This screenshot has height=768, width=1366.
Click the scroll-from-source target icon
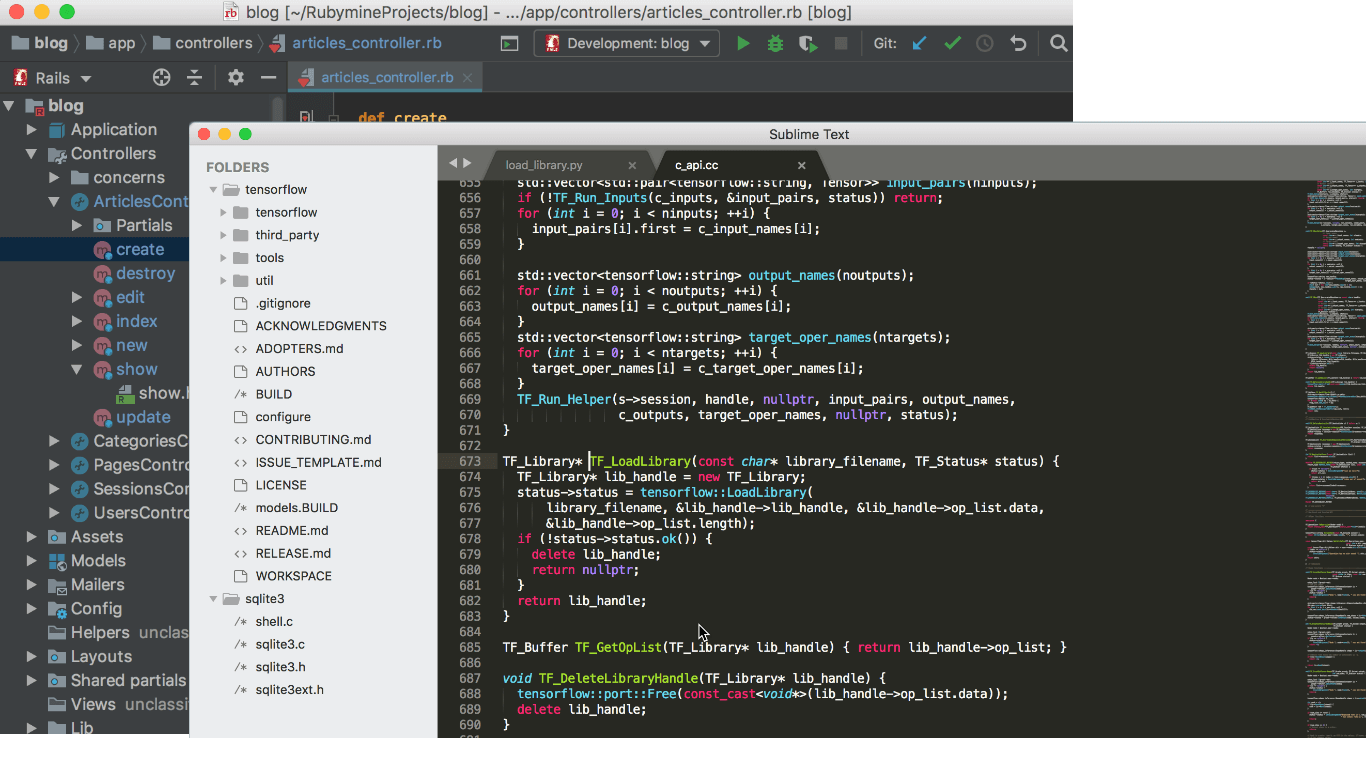click(x=161, y=78)
